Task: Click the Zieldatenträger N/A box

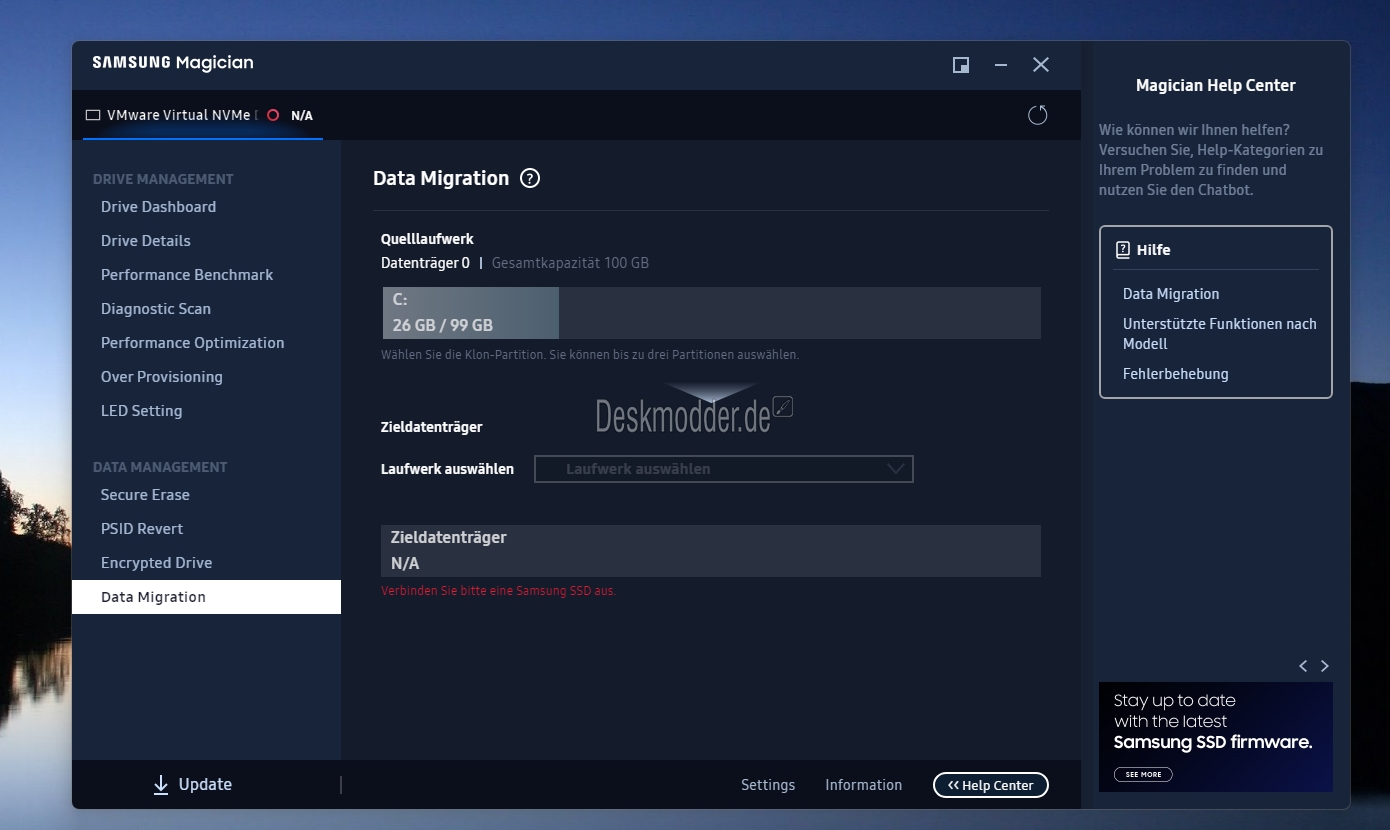Action: (711, 551)
